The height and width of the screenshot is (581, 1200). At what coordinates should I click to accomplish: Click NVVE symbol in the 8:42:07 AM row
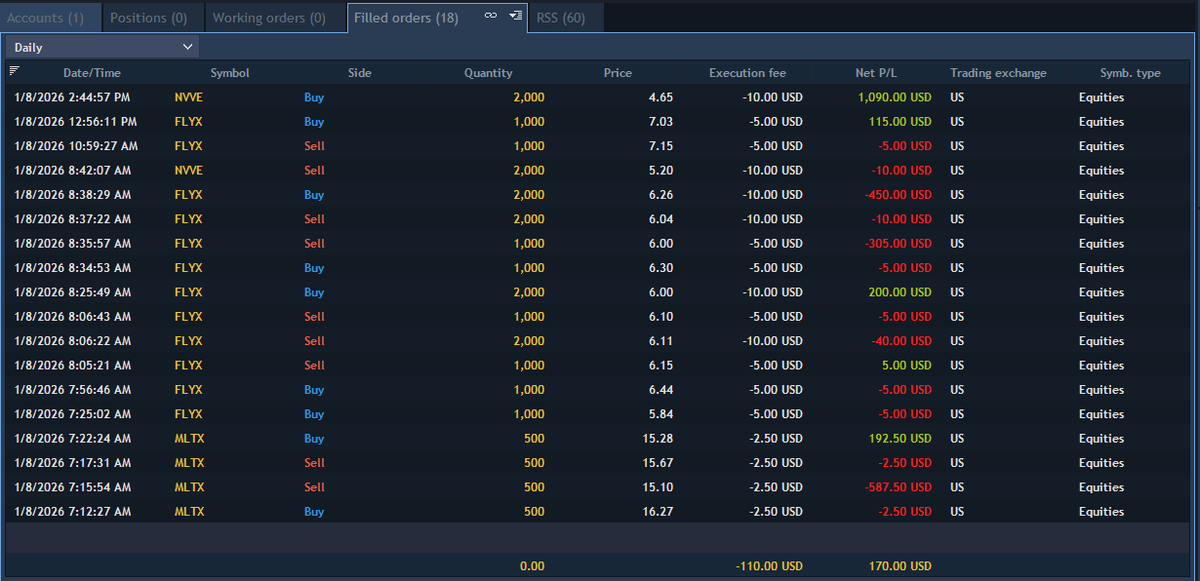click(x=188, y=170)
